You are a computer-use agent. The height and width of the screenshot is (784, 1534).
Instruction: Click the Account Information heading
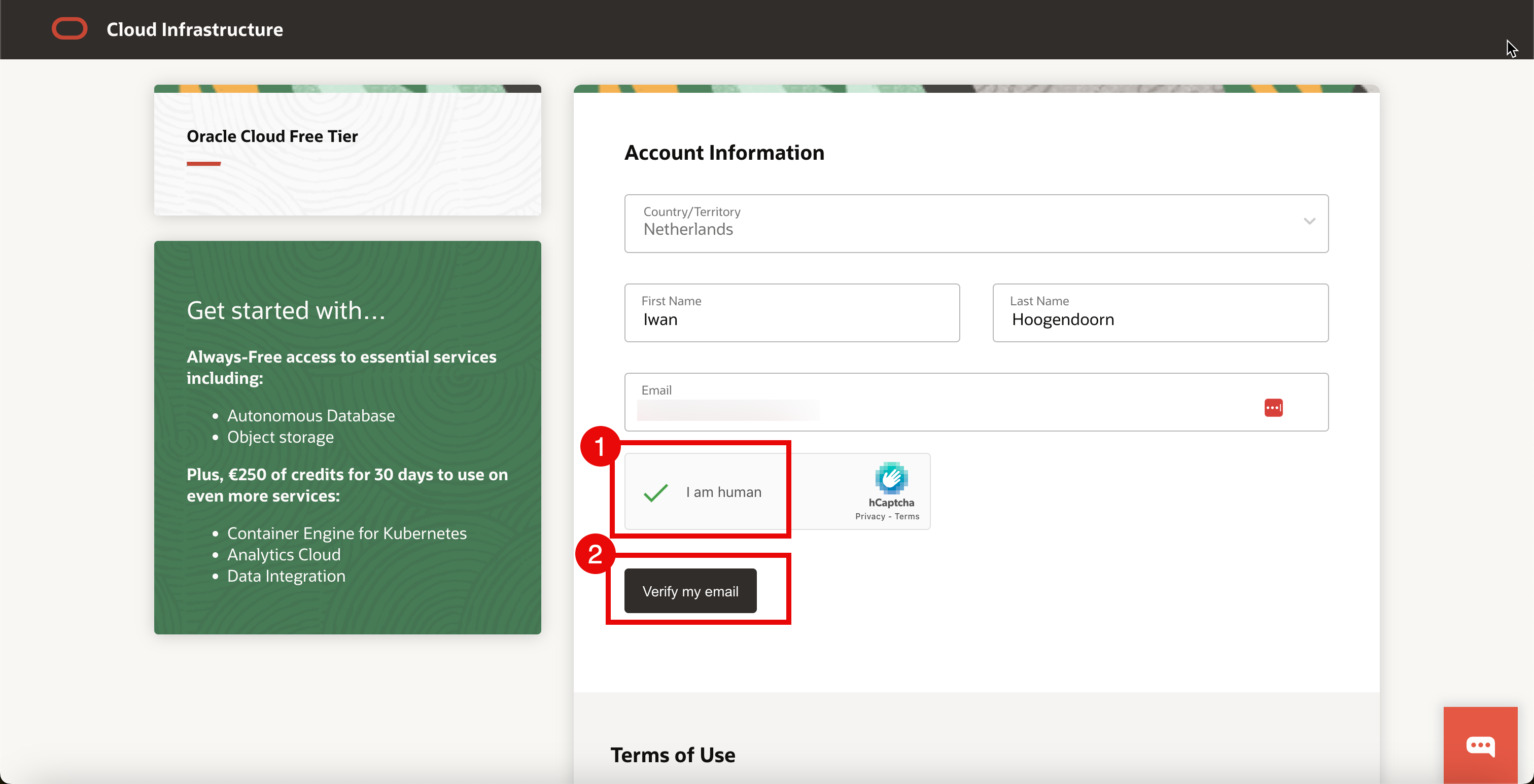pyautogui.click(x=724, y=153)
